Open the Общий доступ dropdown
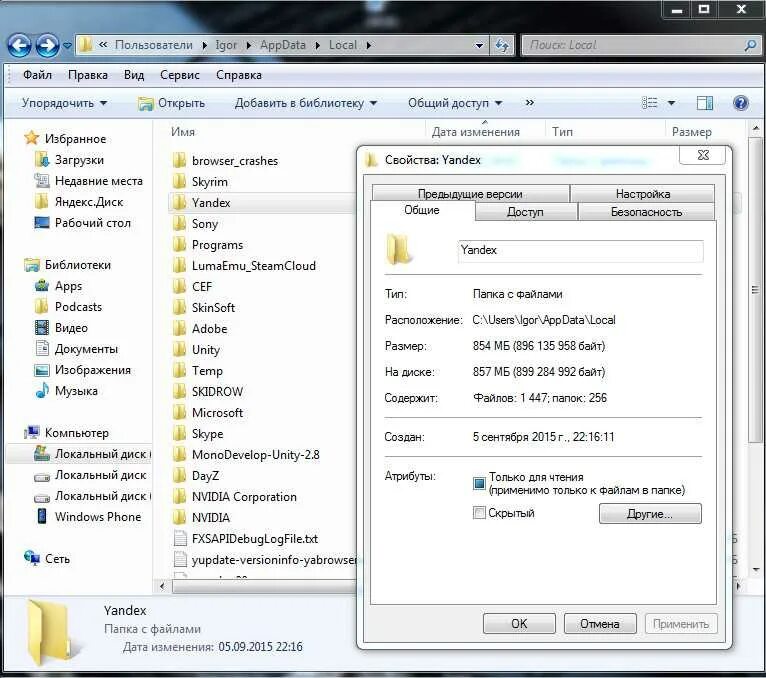766x678 pixels. point(455,103)
